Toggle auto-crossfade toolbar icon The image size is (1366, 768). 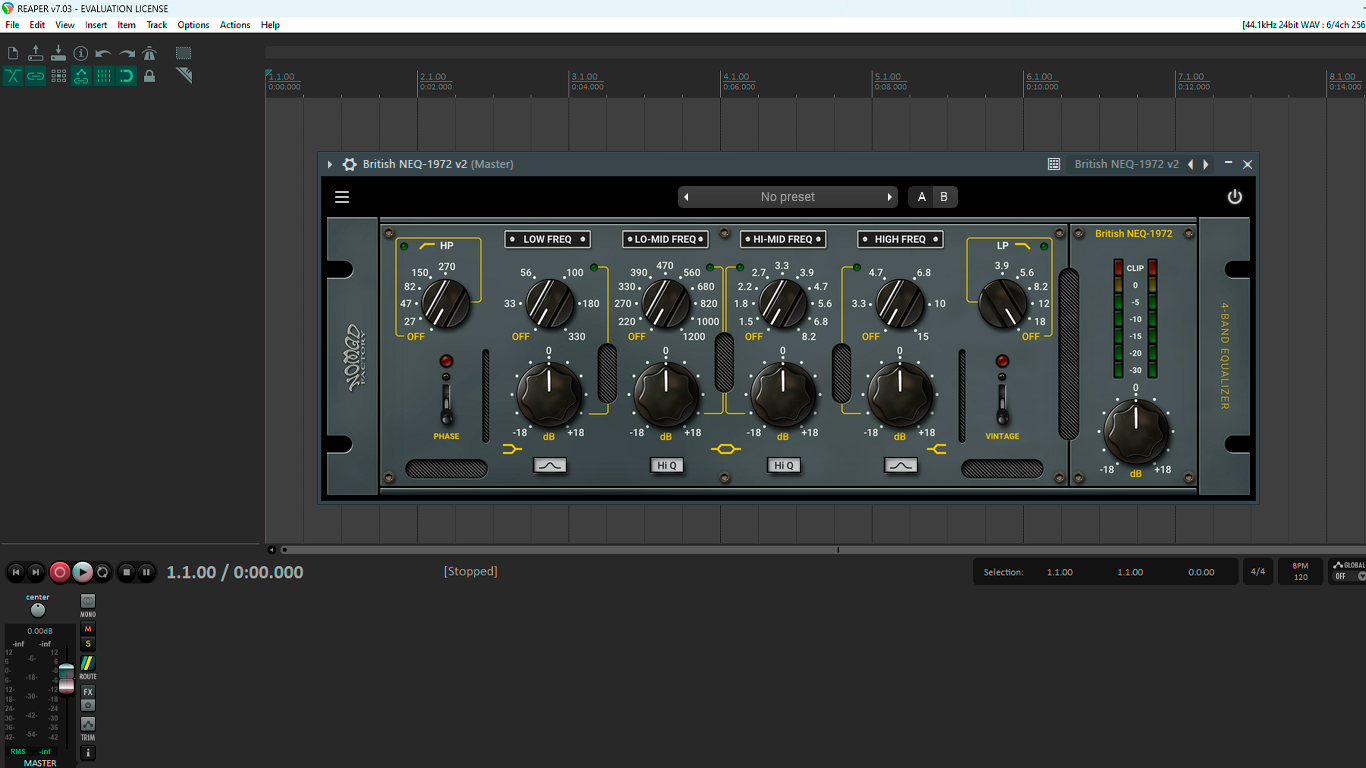(x=13, y=76)
